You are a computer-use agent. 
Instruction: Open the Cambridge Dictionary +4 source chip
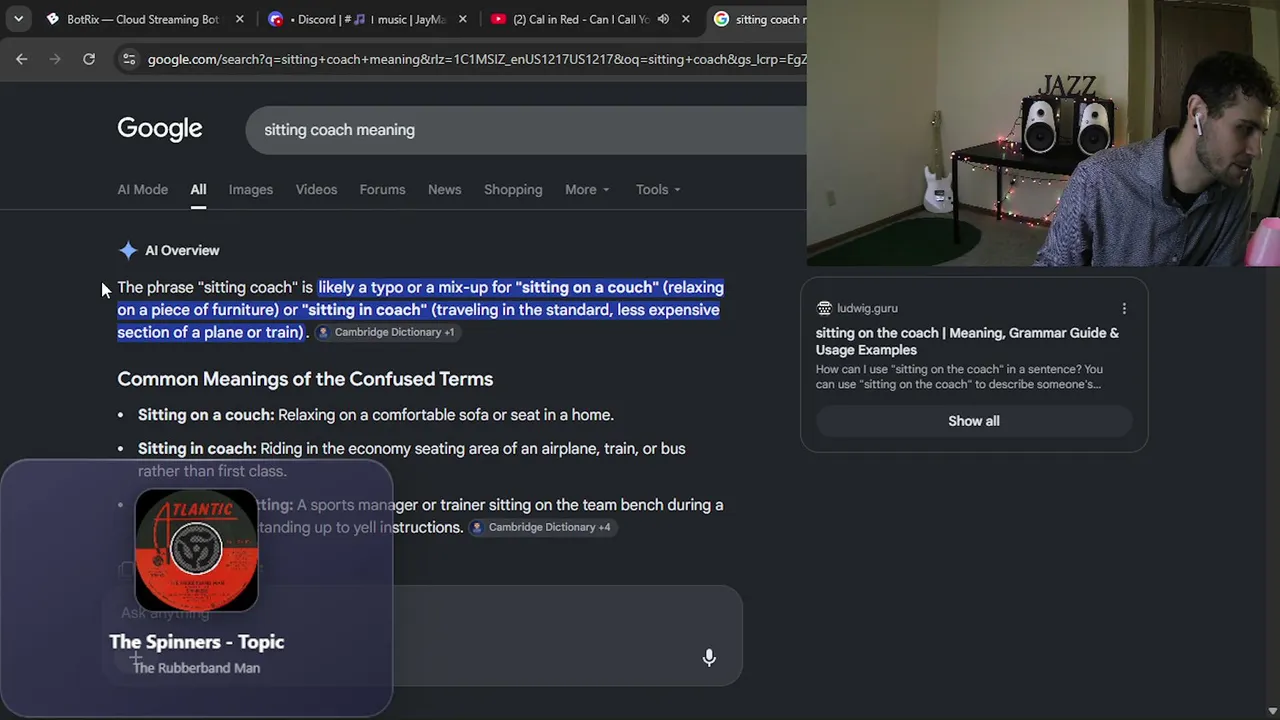[x=541, y=527]
